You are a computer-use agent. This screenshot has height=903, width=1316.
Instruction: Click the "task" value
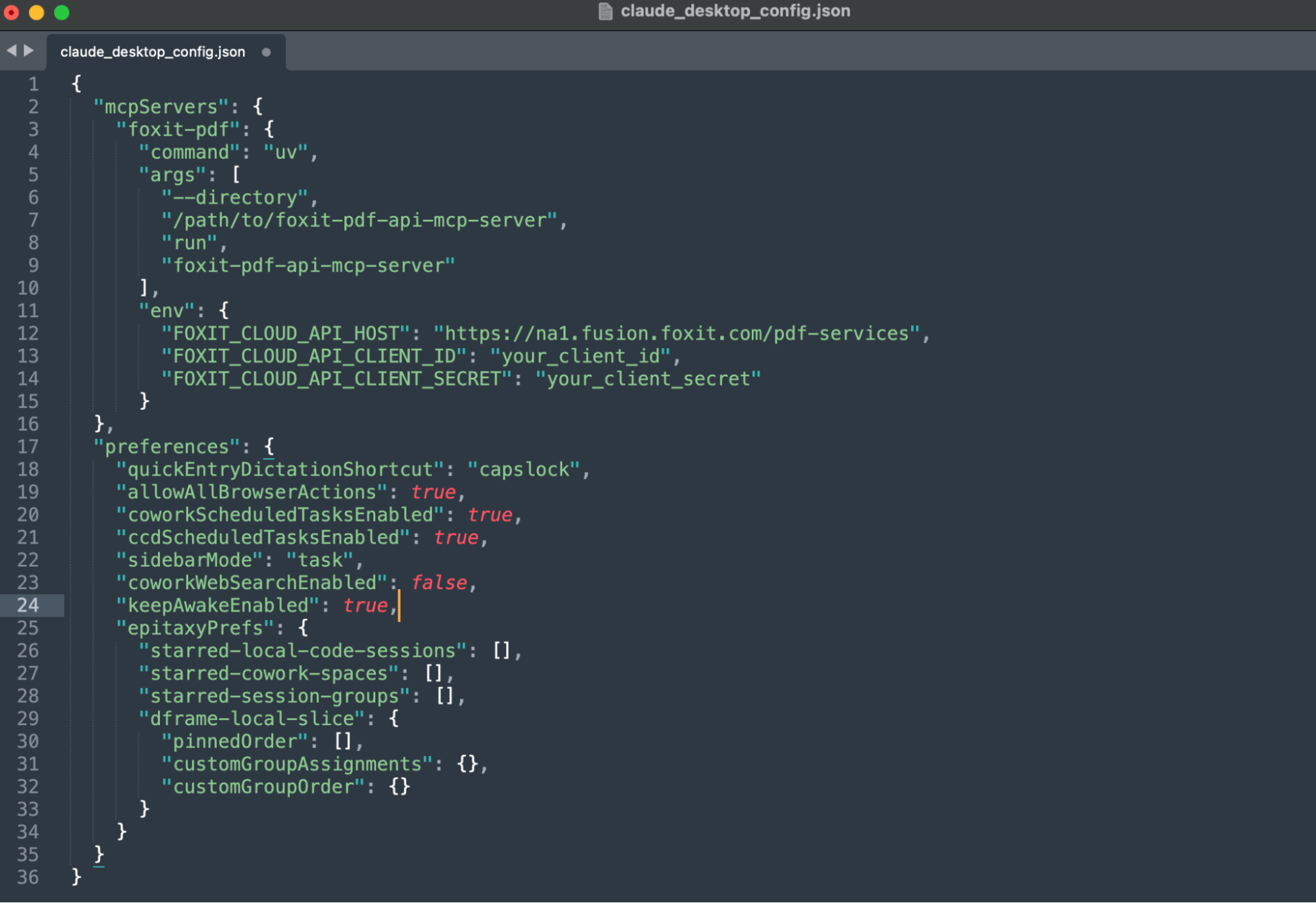pos(320,560)
